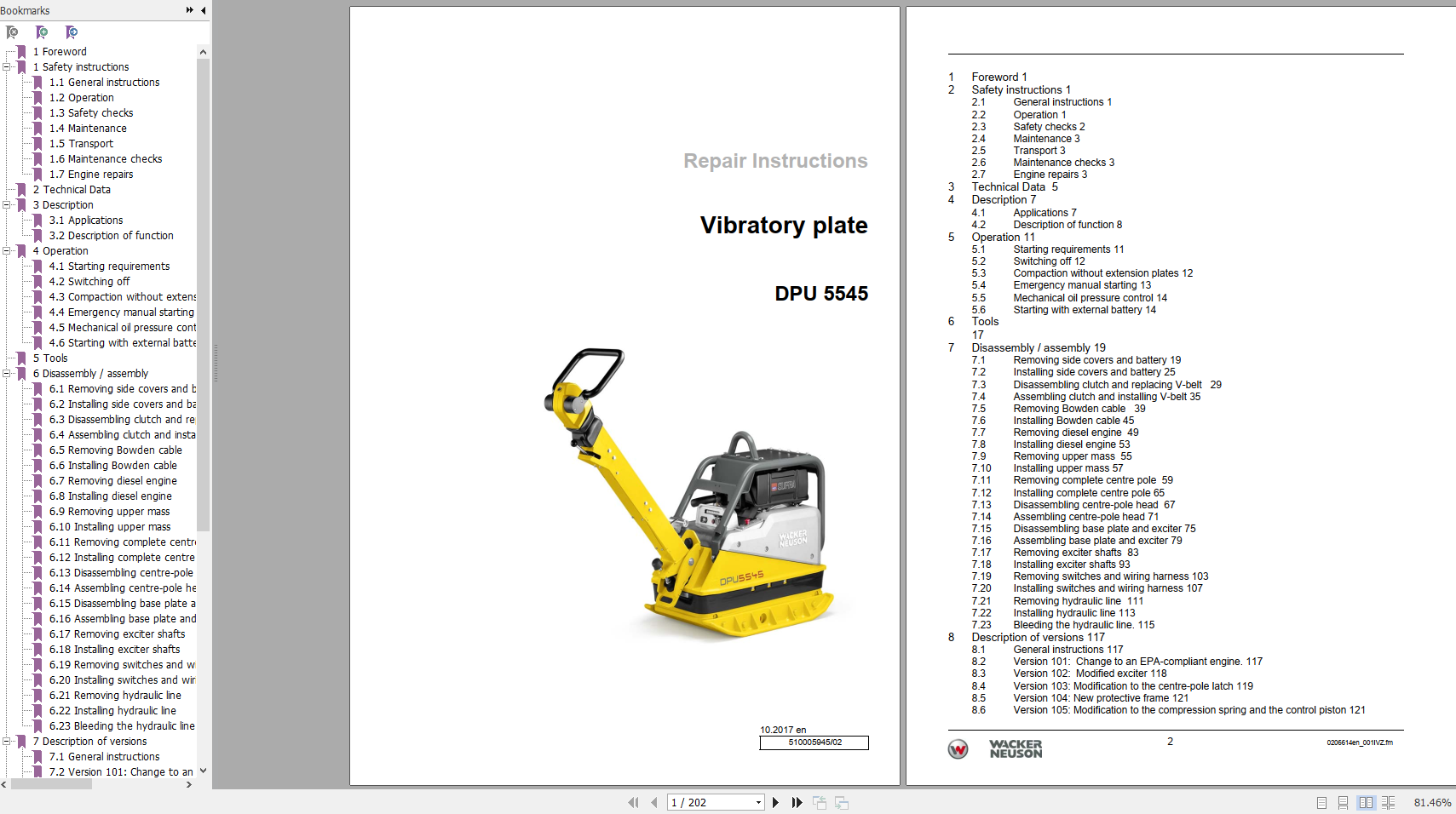Click the add new bookmark icon
This screenshot has width=1456, height=814.
click(x=42, y=32)
